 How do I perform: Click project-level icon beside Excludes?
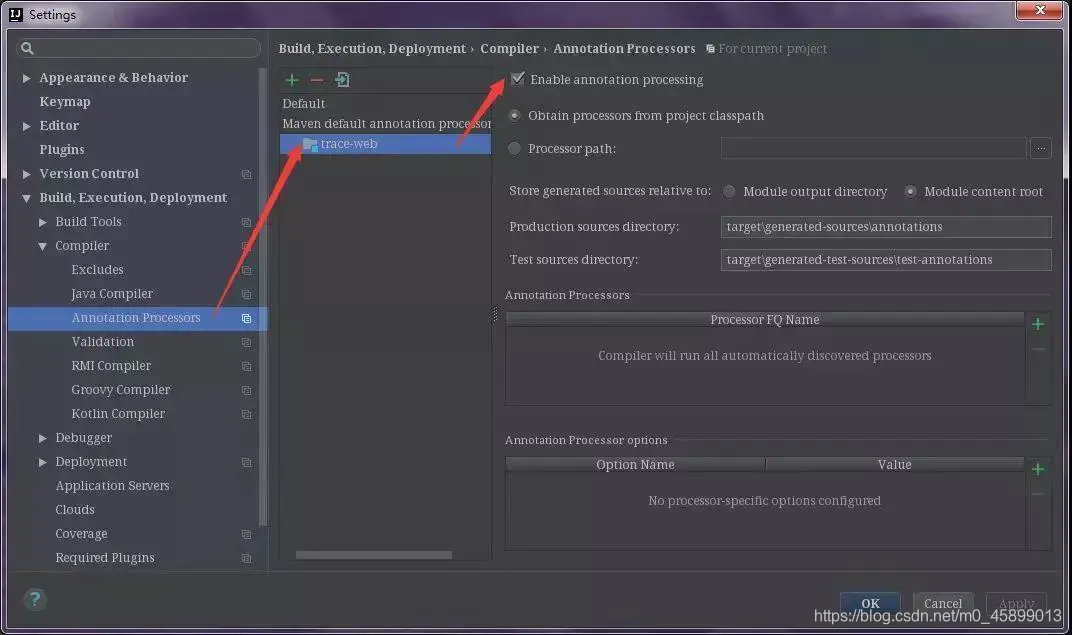point(246,270)
